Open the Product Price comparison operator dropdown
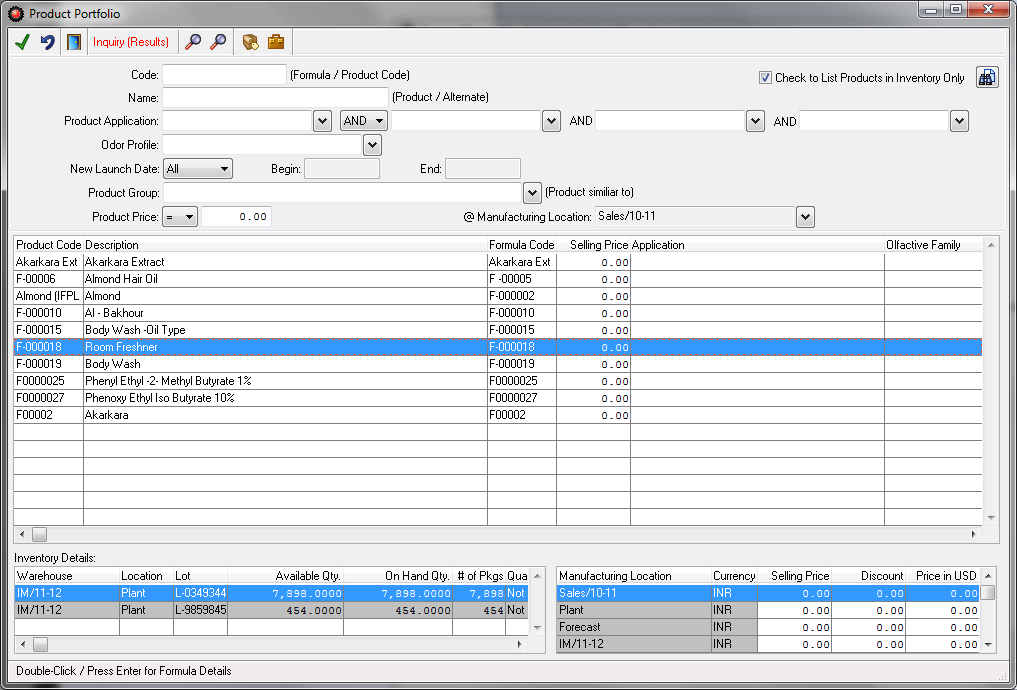 pos(191,216)
